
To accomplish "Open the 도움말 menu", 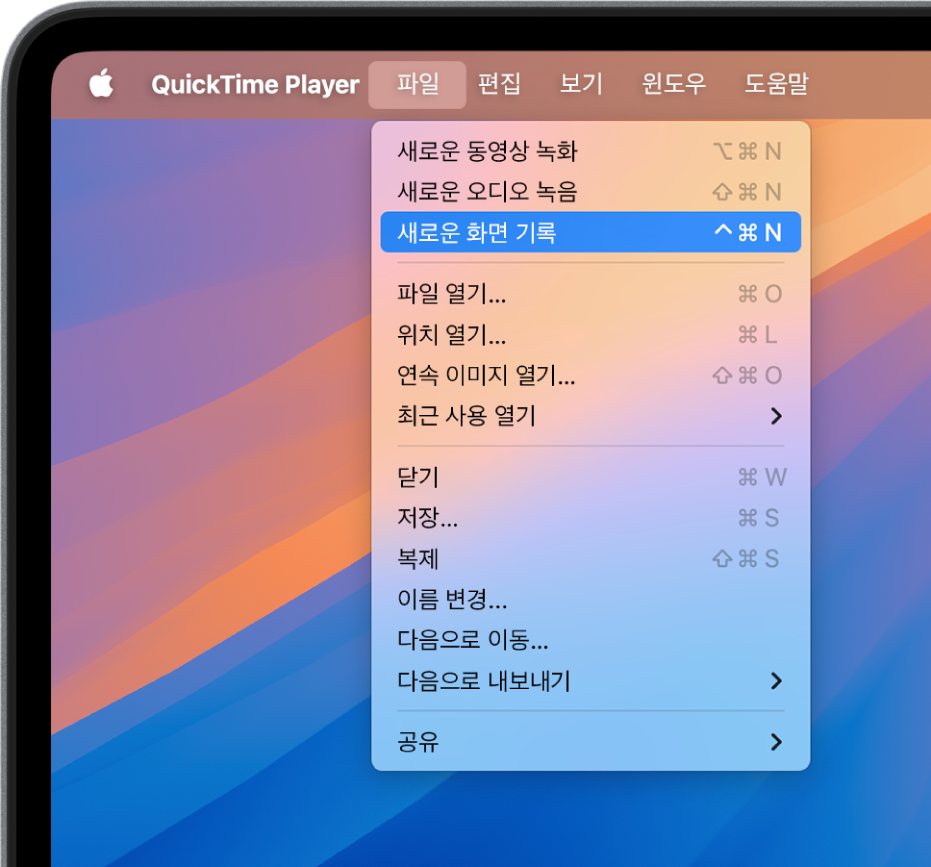I will pos(777,84).
